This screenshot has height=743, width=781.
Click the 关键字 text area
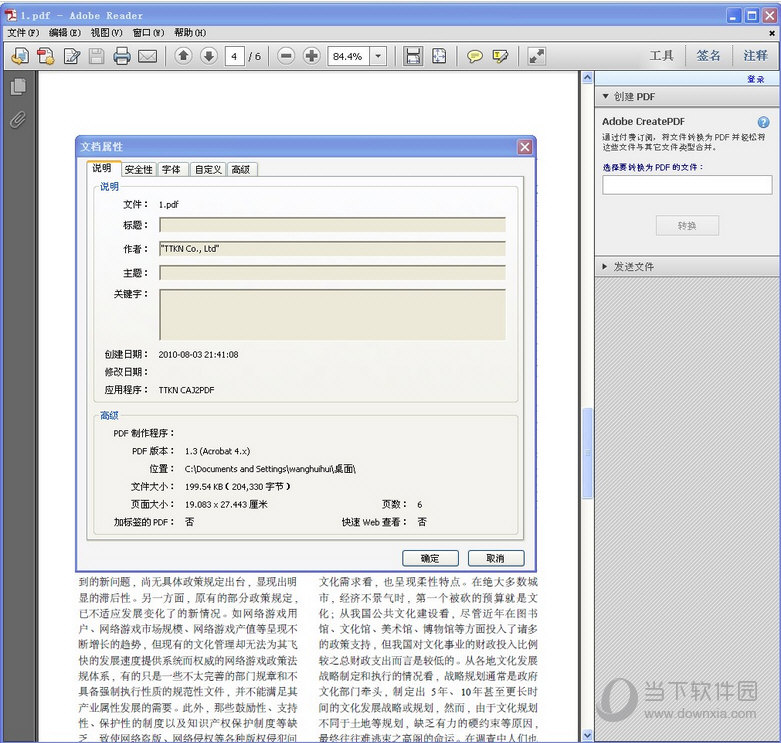pyautogui.click(x=333, y=315)
